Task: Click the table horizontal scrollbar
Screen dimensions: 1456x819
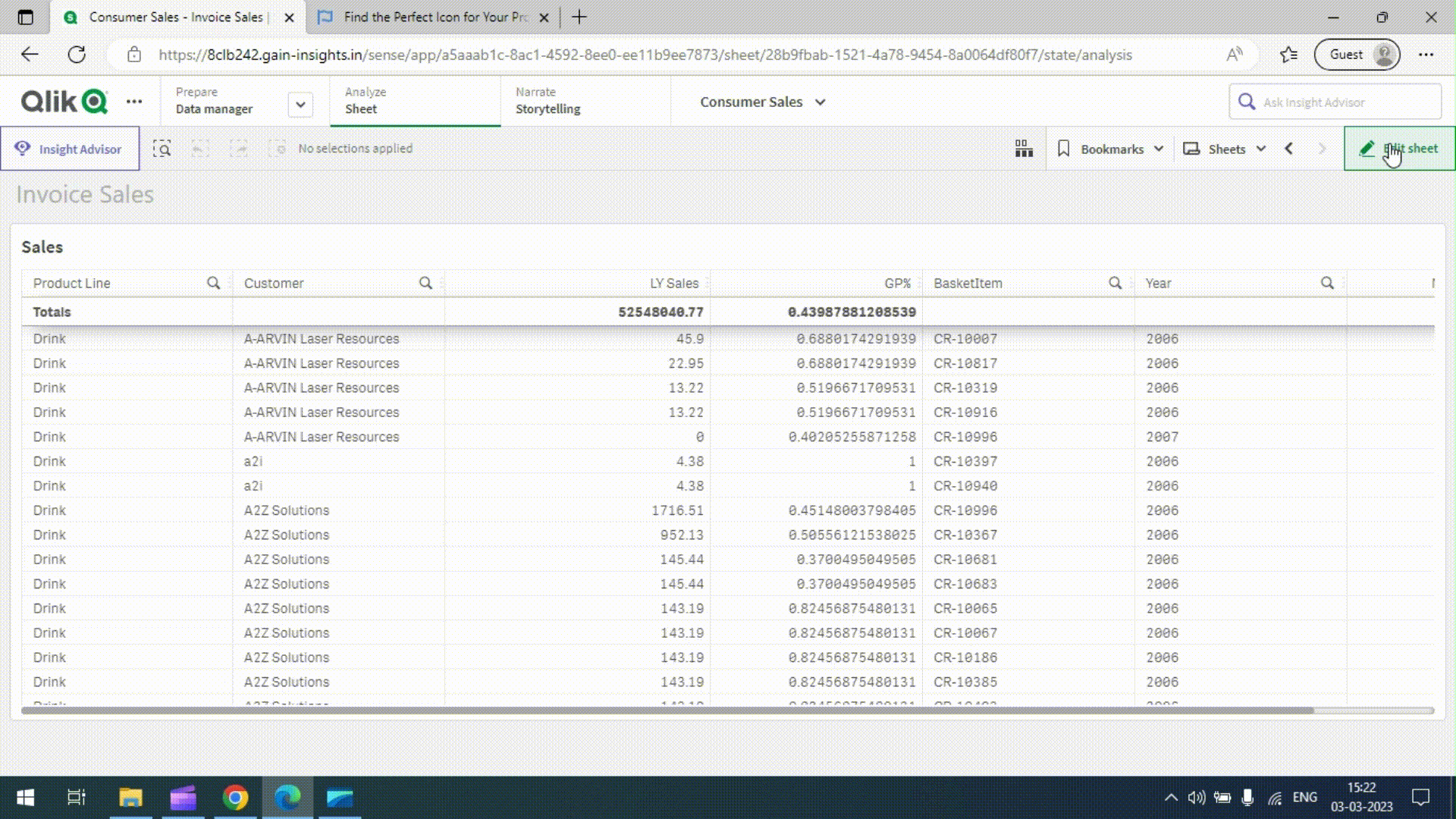Action: (x=667, y=711)
